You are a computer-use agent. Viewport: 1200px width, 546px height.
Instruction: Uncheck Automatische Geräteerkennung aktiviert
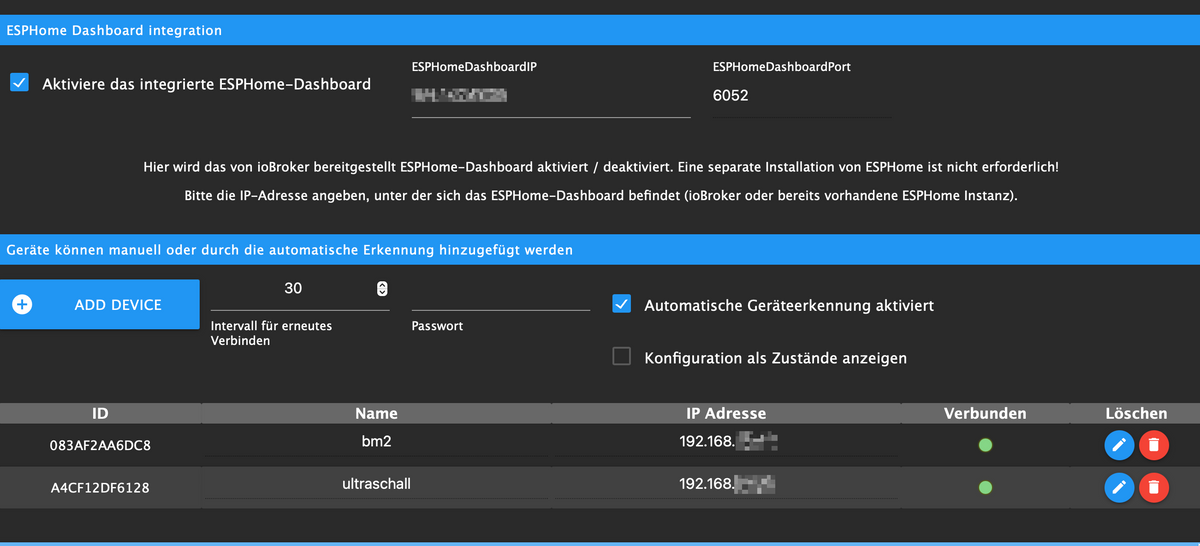tap(622, 304)
